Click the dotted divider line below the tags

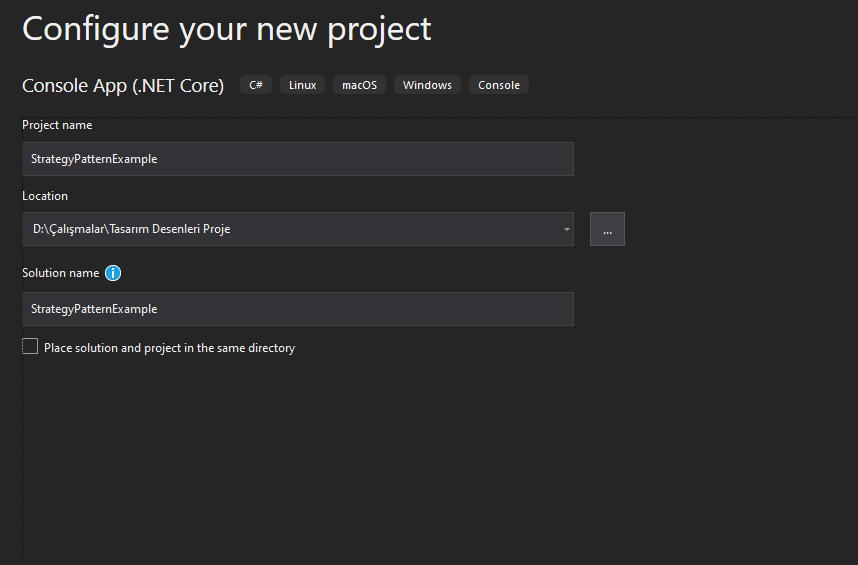click(x=440, y=117)
